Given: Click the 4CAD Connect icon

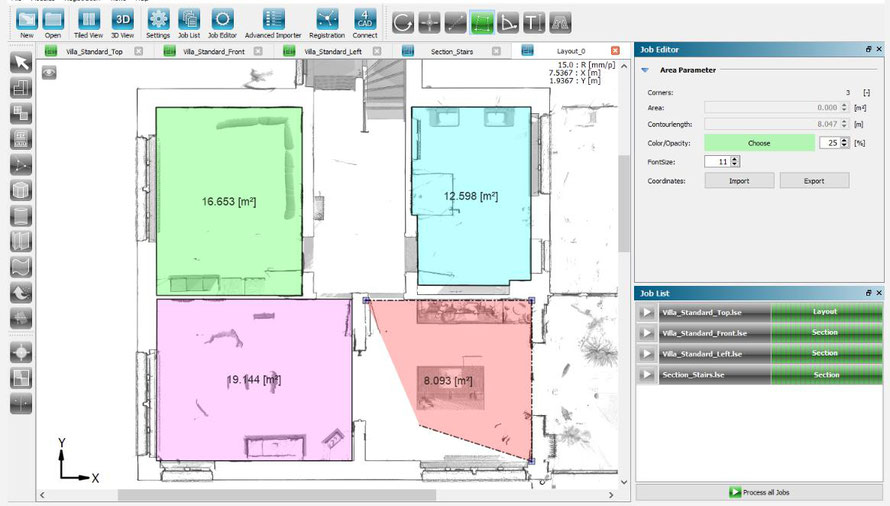Looking at the screenshot, I should tap(364, 20).
